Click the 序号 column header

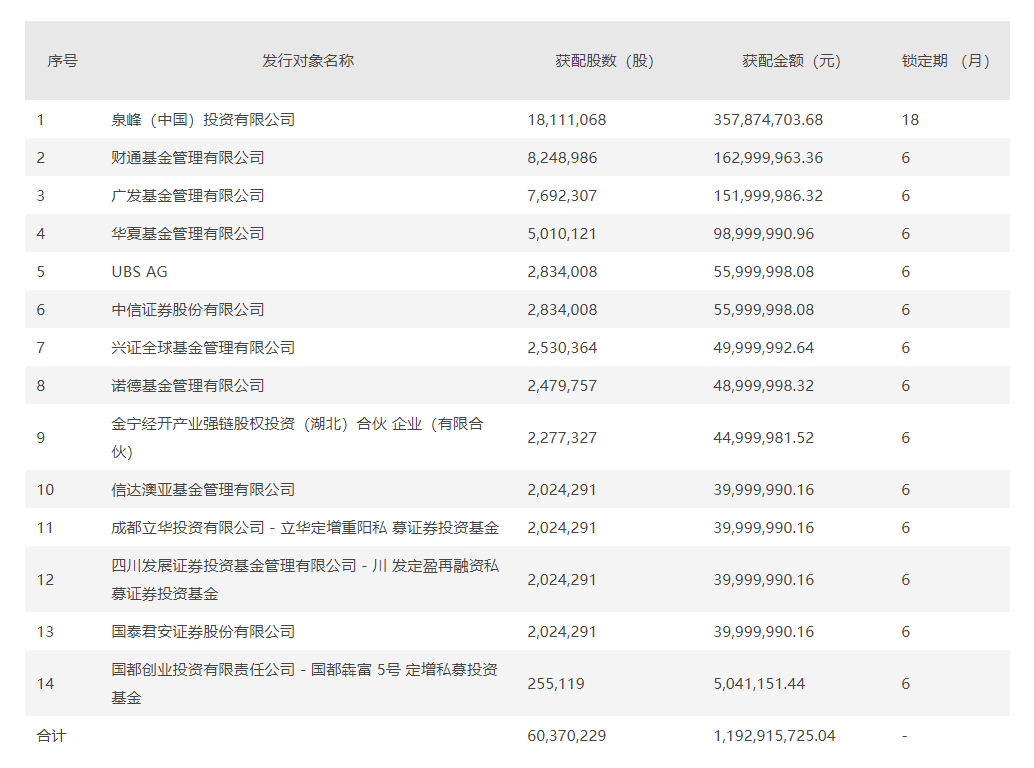[x=63, y=61]
